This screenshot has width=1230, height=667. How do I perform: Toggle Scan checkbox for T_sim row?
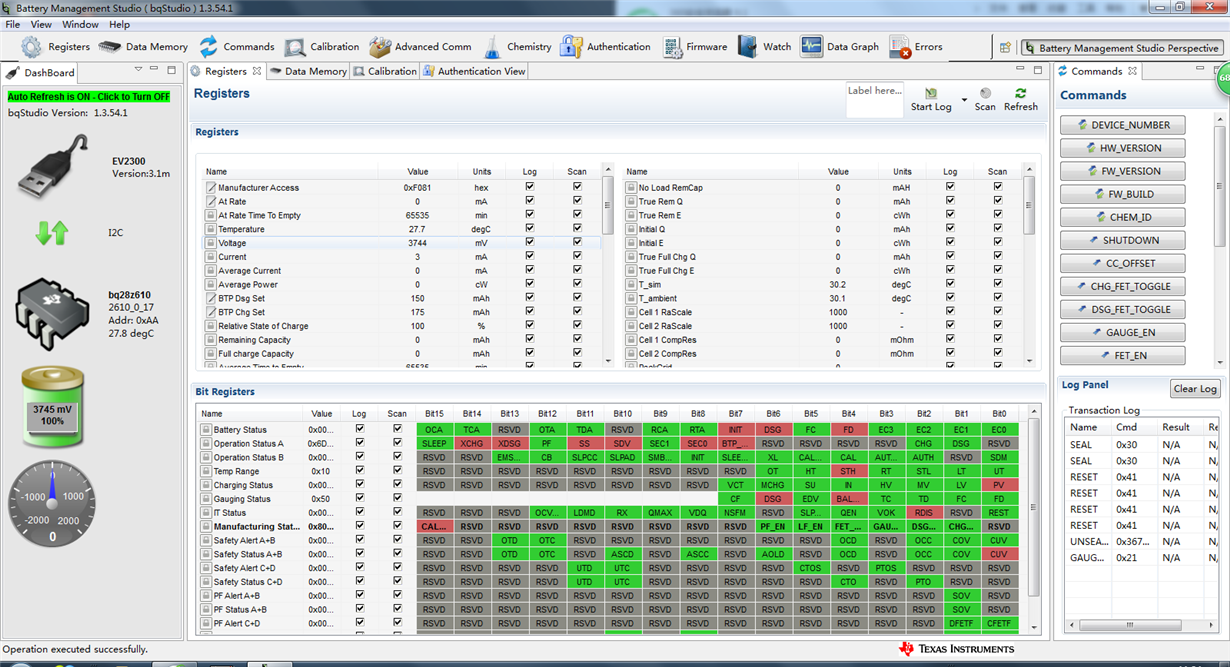tap(998, 283)
